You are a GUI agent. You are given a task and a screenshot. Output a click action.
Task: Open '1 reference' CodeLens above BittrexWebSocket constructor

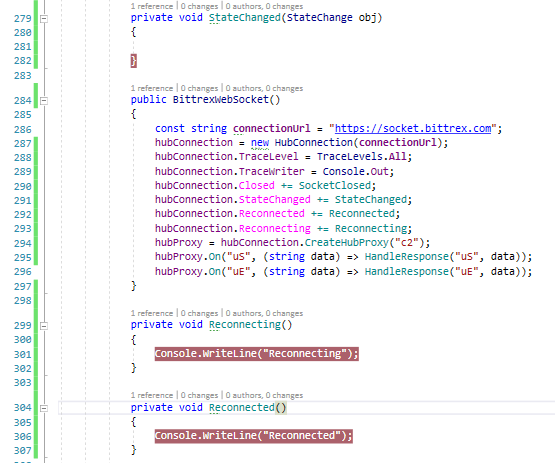click(x=151, y=88)
